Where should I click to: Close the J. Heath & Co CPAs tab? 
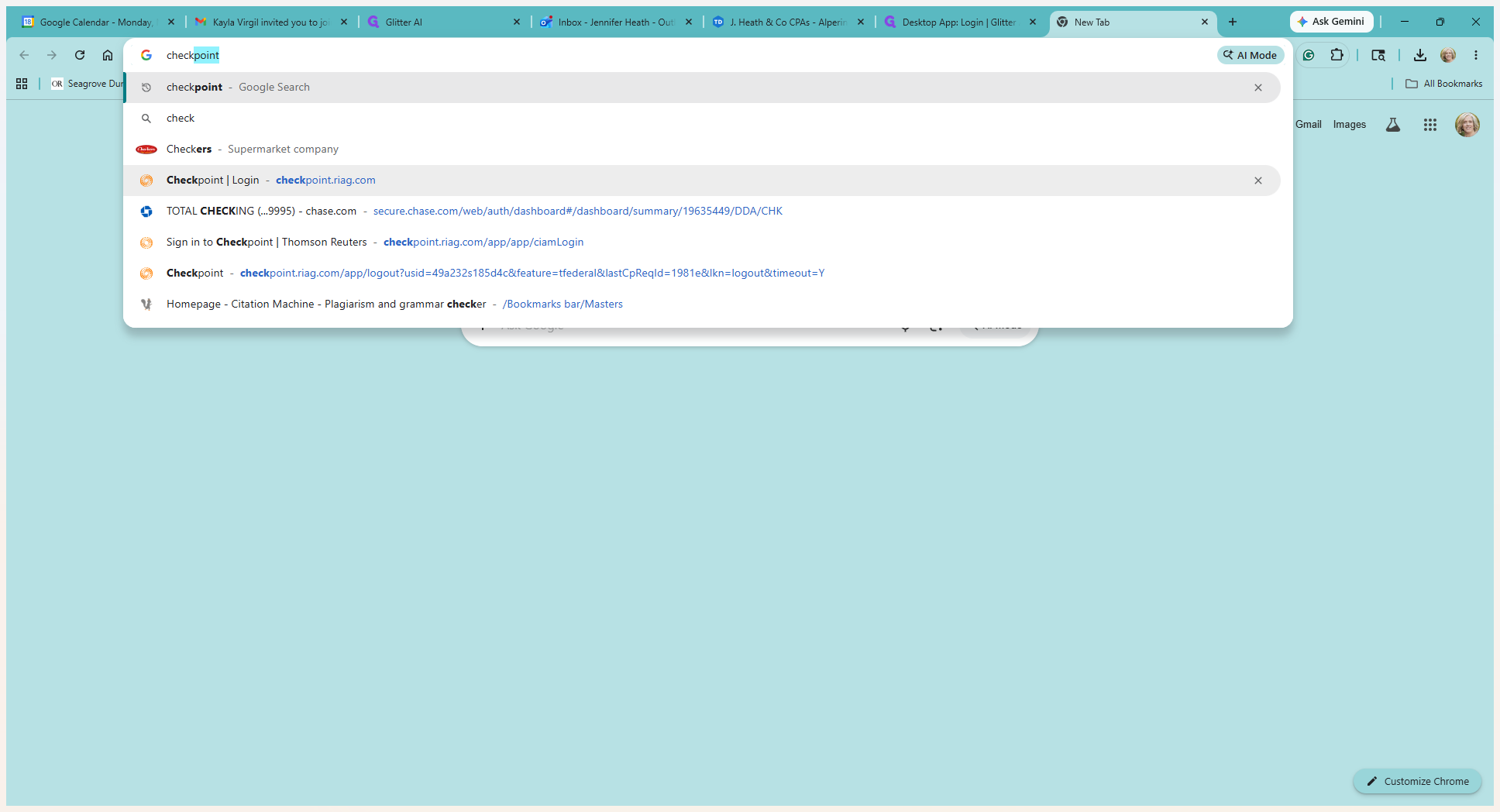coord(861,22)
